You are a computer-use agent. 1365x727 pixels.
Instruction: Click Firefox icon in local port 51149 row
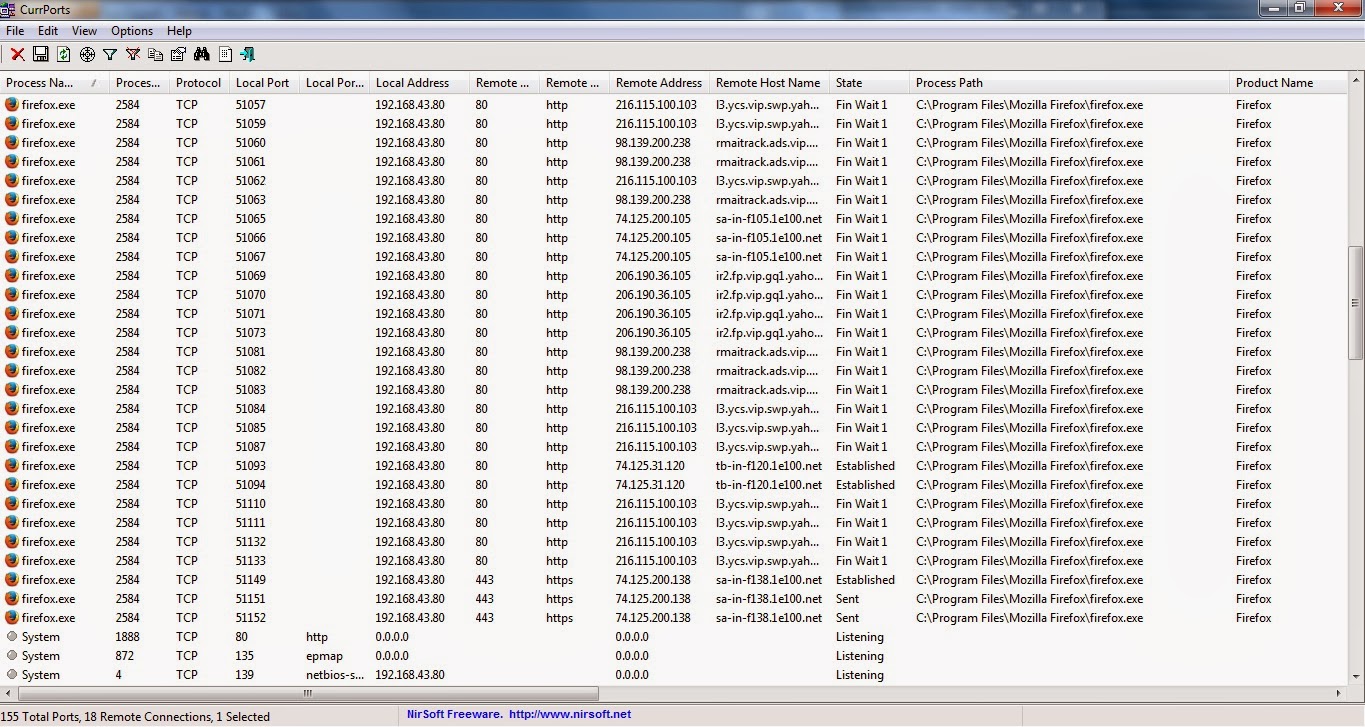pos(12,579)
